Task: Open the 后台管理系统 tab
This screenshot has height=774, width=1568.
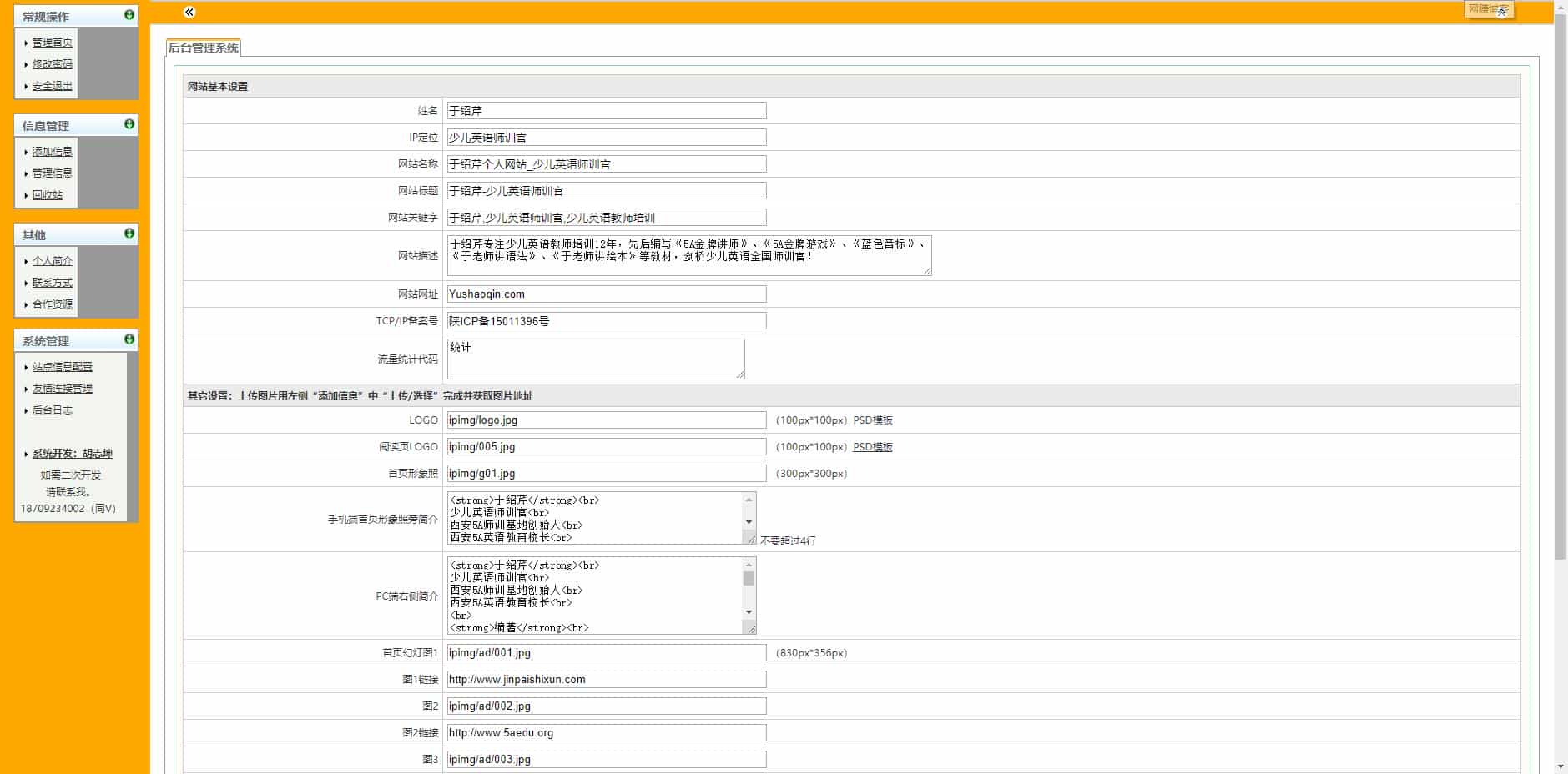Action: coord(204,48)
